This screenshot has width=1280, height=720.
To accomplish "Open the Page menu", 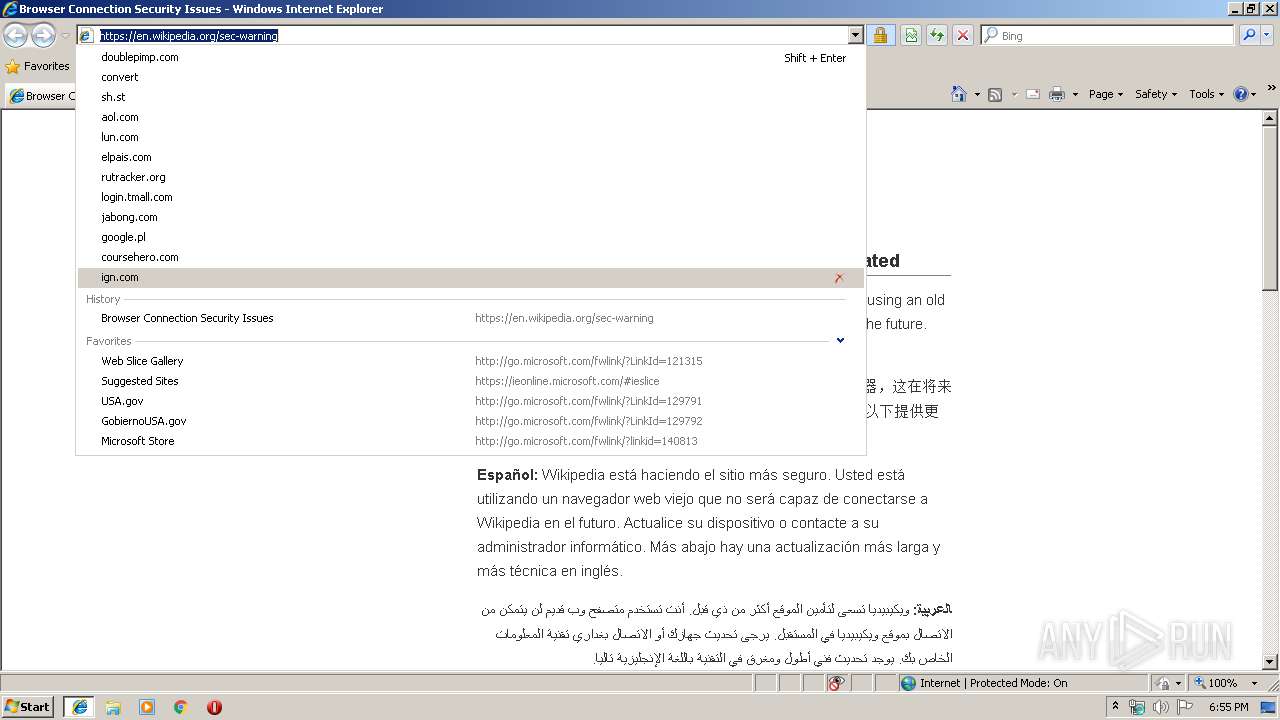I will 1106,94.
